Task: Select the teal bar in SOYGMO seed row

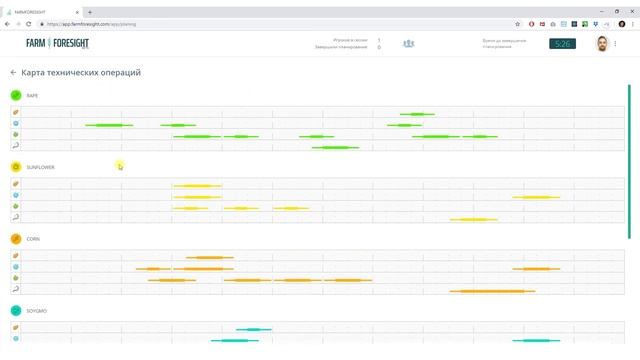Action: point(253,329)
